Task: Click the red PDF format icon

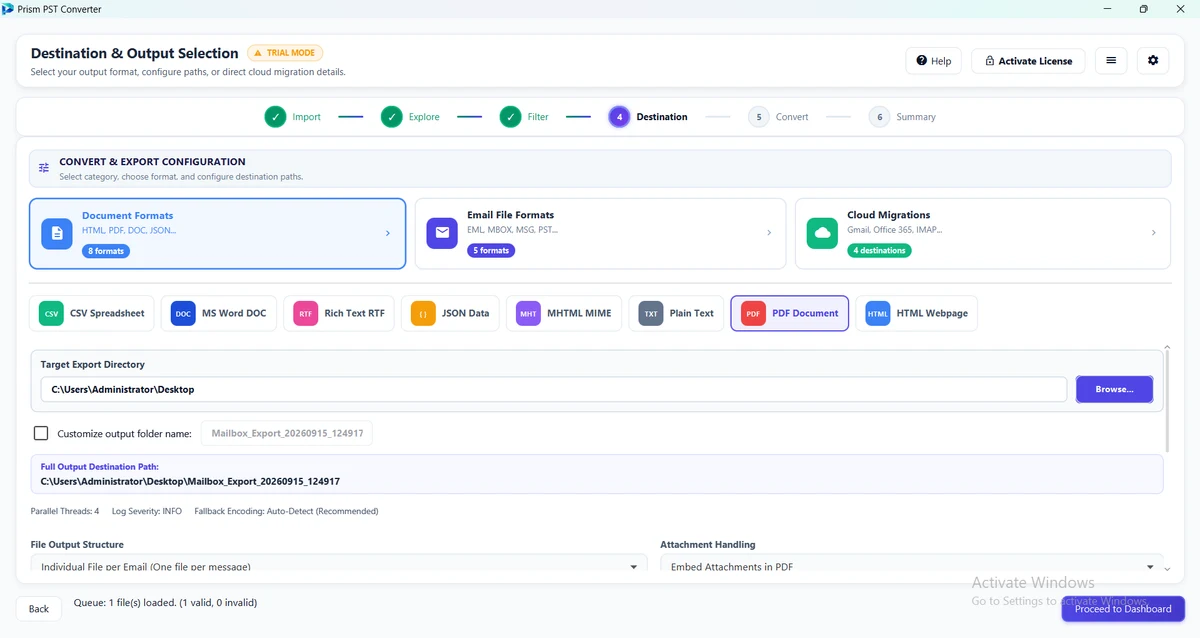Action: (753, 313)
